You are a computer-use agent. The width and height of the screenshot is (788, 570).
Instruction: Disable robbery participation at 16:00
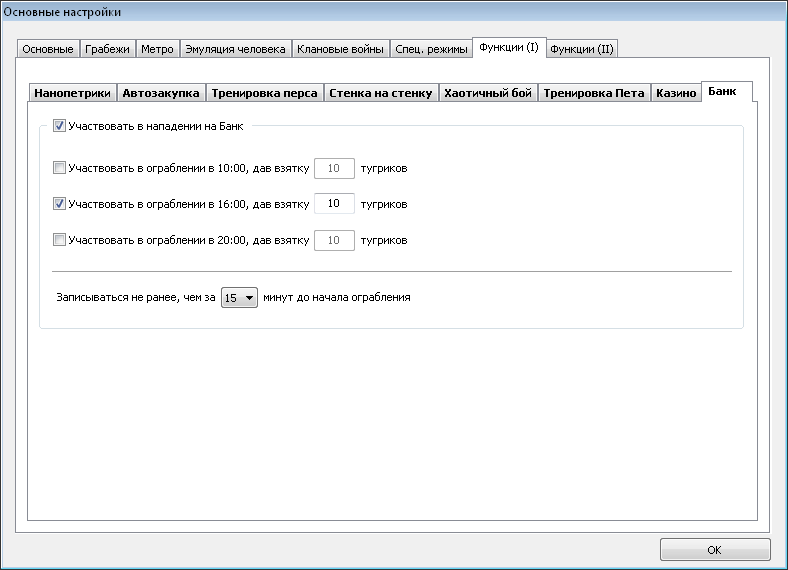point(59,204)
